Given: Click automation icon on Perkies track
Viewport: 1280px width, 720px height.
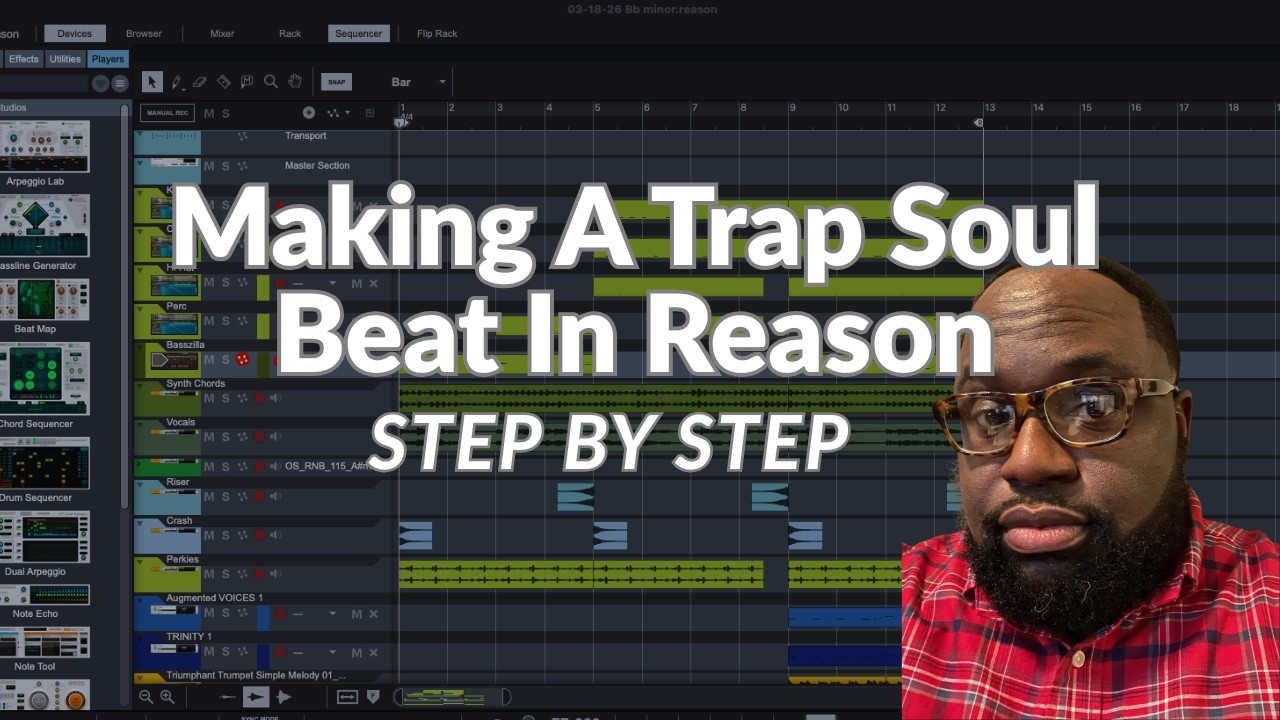Looking at the screenshot, I should coord(242,574).
